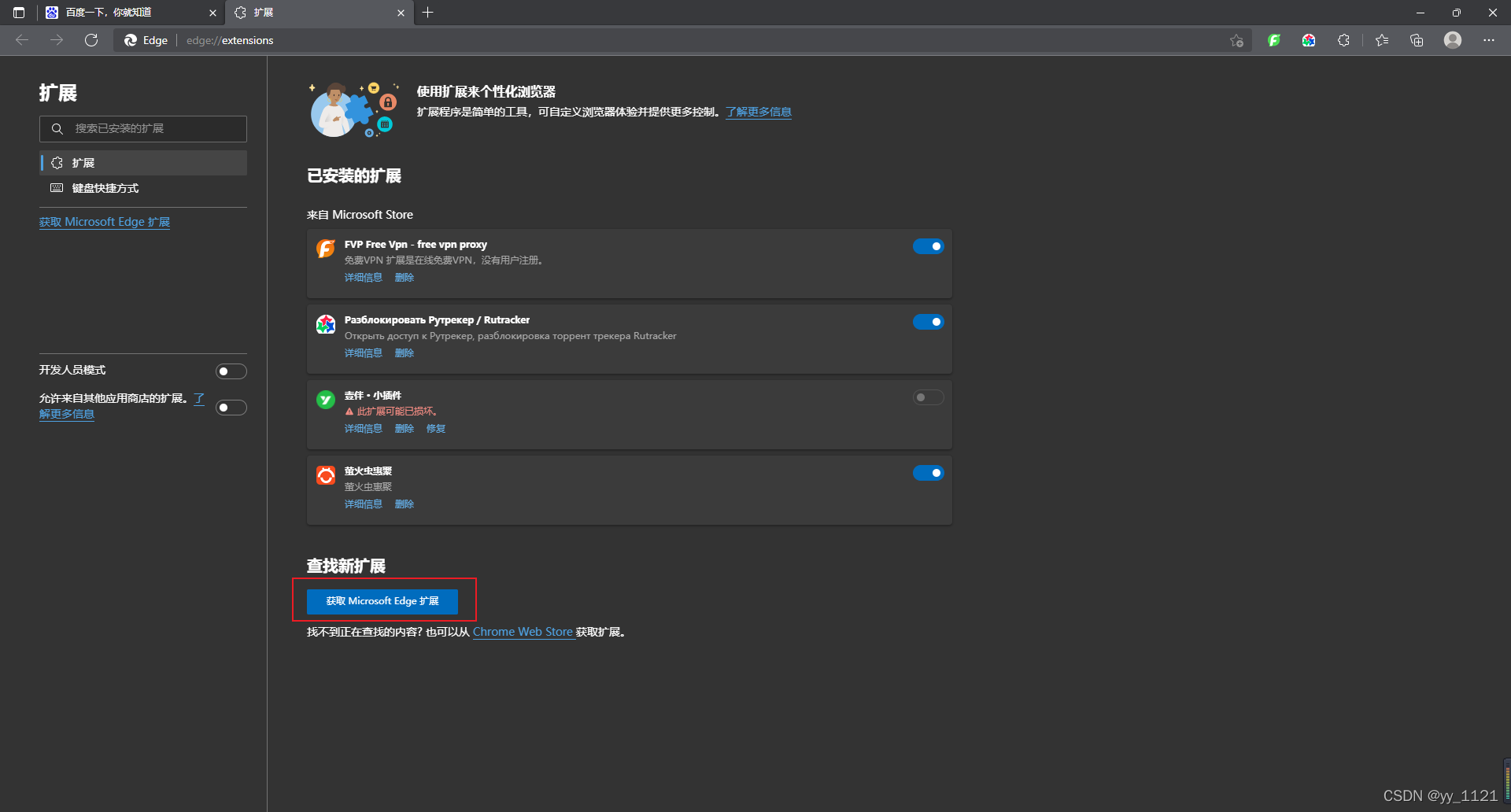Image resolution: width=1511 pixels, height=812 pixels.
Task: Click the search installed extensions field
Action: pos(143,128)
